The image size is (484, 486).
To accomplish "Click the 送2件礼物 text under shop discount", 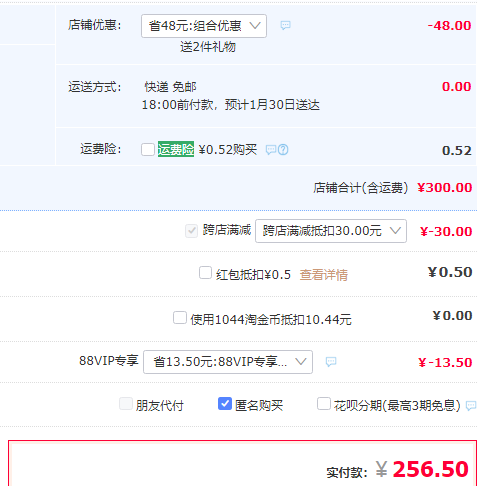I will pyautogui.click(x=208, y=47).
